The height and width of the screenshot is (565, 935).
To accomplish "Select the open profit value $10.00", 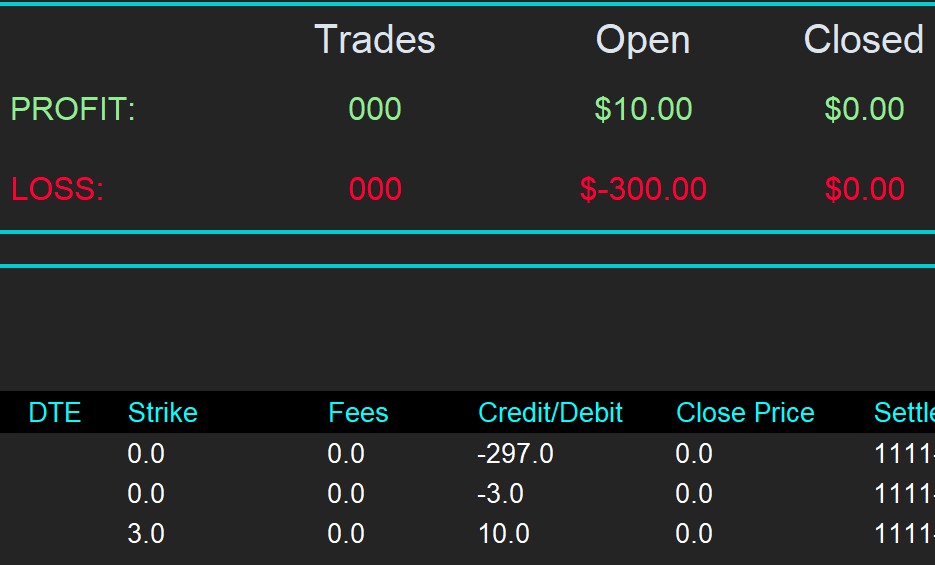I will (643, 109).
